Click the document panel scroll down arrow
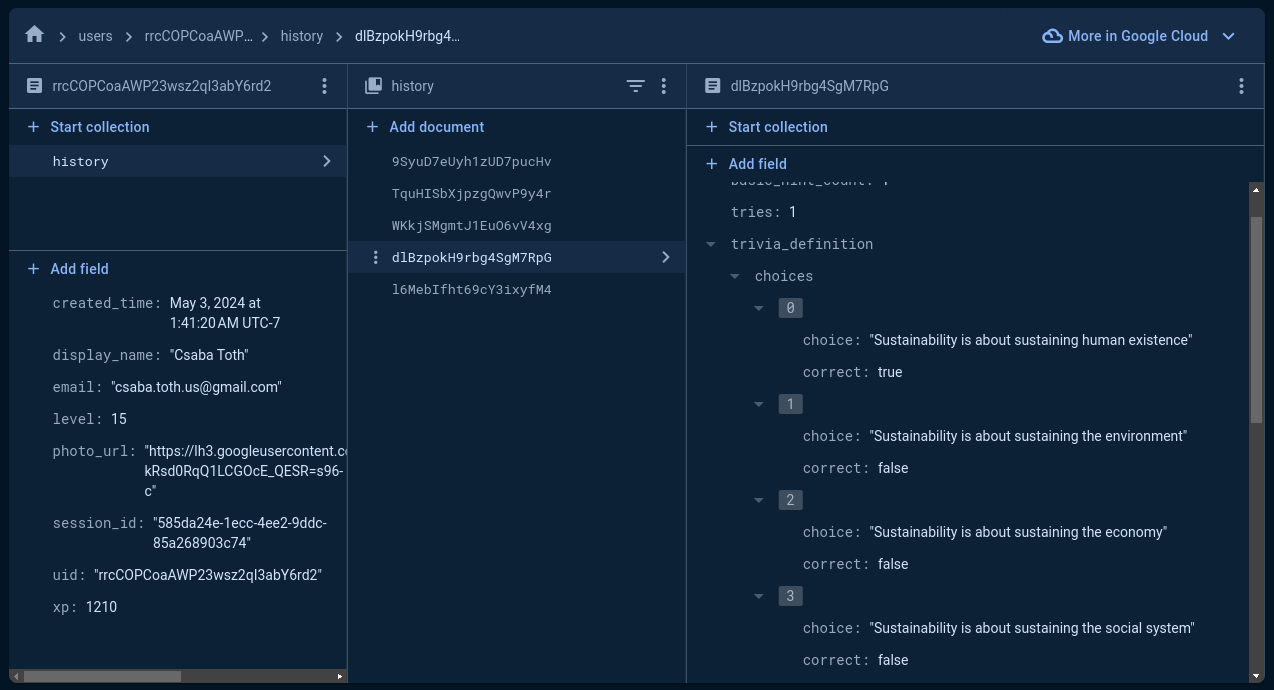Viewport: 1274px width, 690px height. click(1257, 675)
